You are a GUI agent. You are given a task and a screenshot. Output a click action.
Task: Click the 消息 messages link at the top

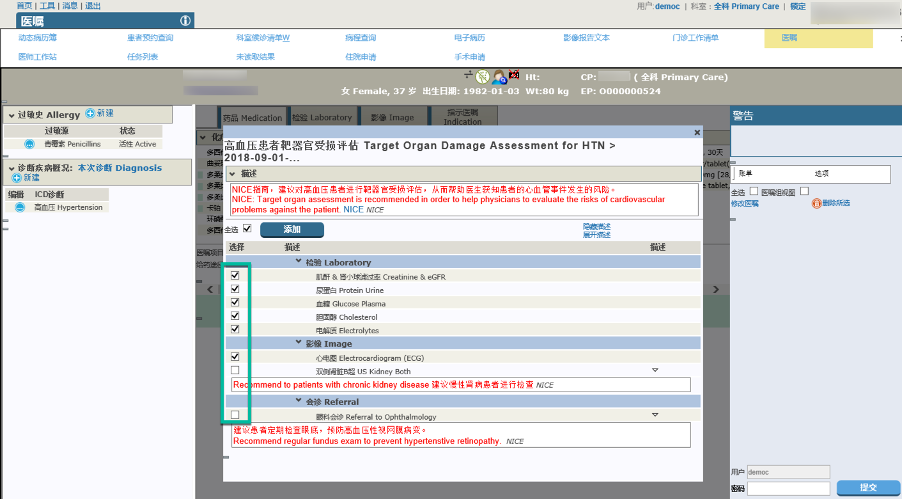pos(70,6)
